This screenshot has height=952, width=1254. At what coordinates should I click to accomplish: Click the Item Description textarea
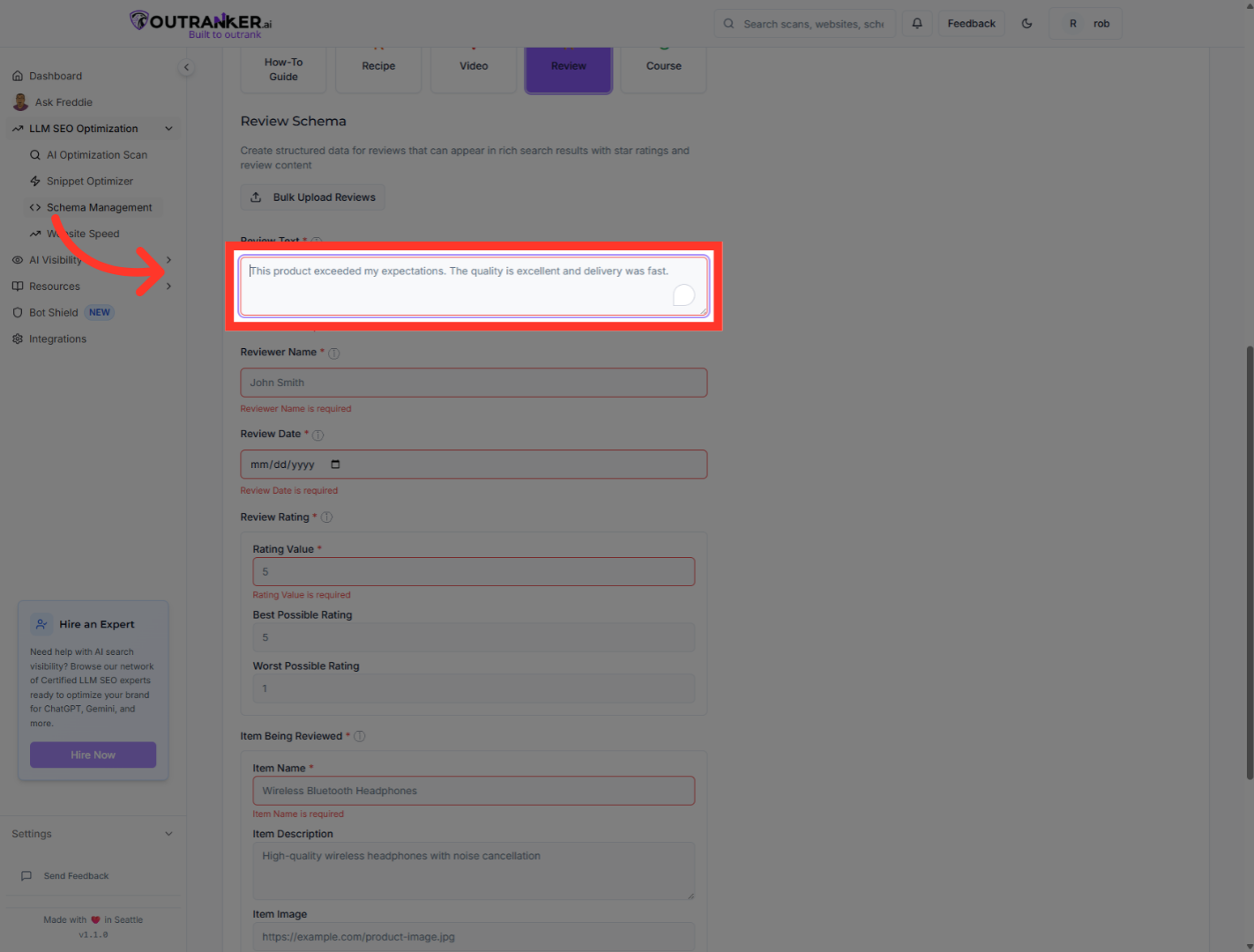coord(474,871)
